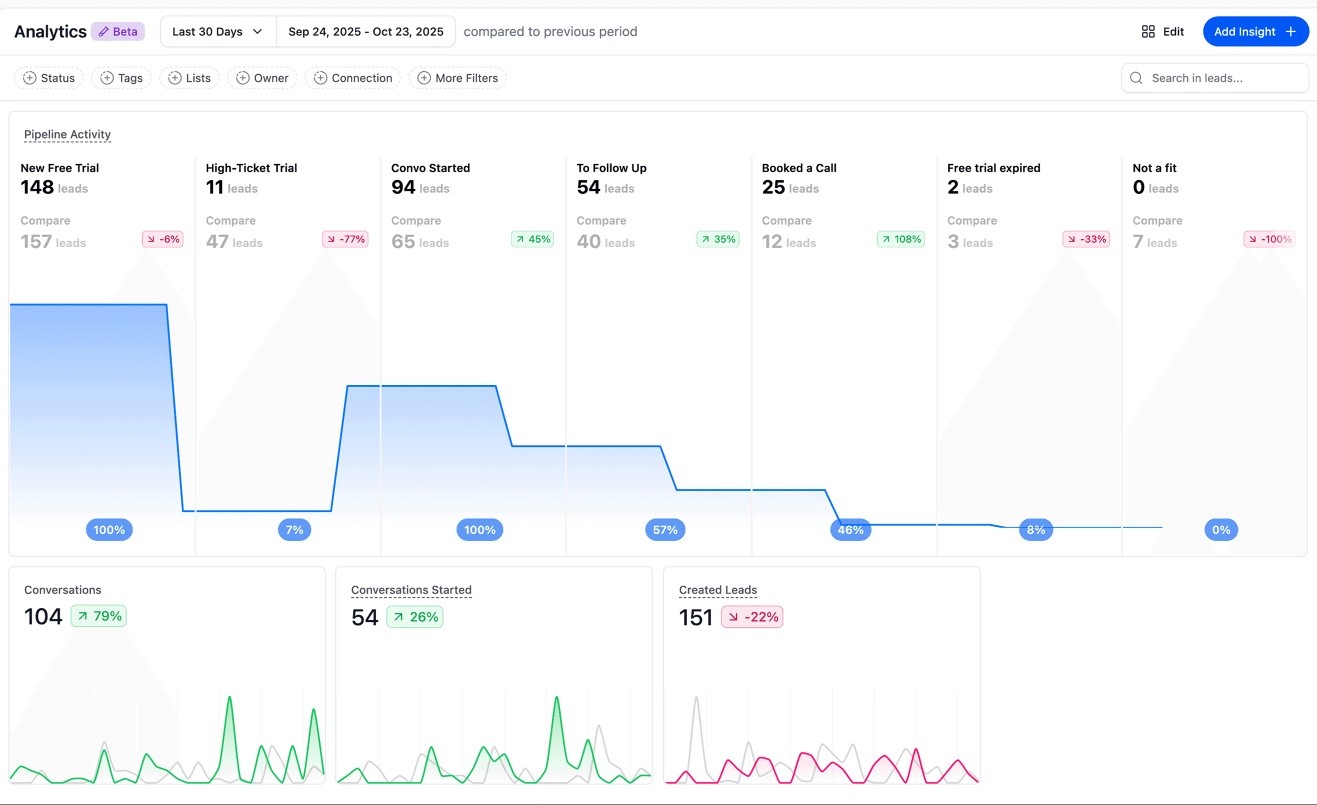Viewport: 1317px width, 805px height.
Task: Open the Created Leads card title
Action: (718, 590)
